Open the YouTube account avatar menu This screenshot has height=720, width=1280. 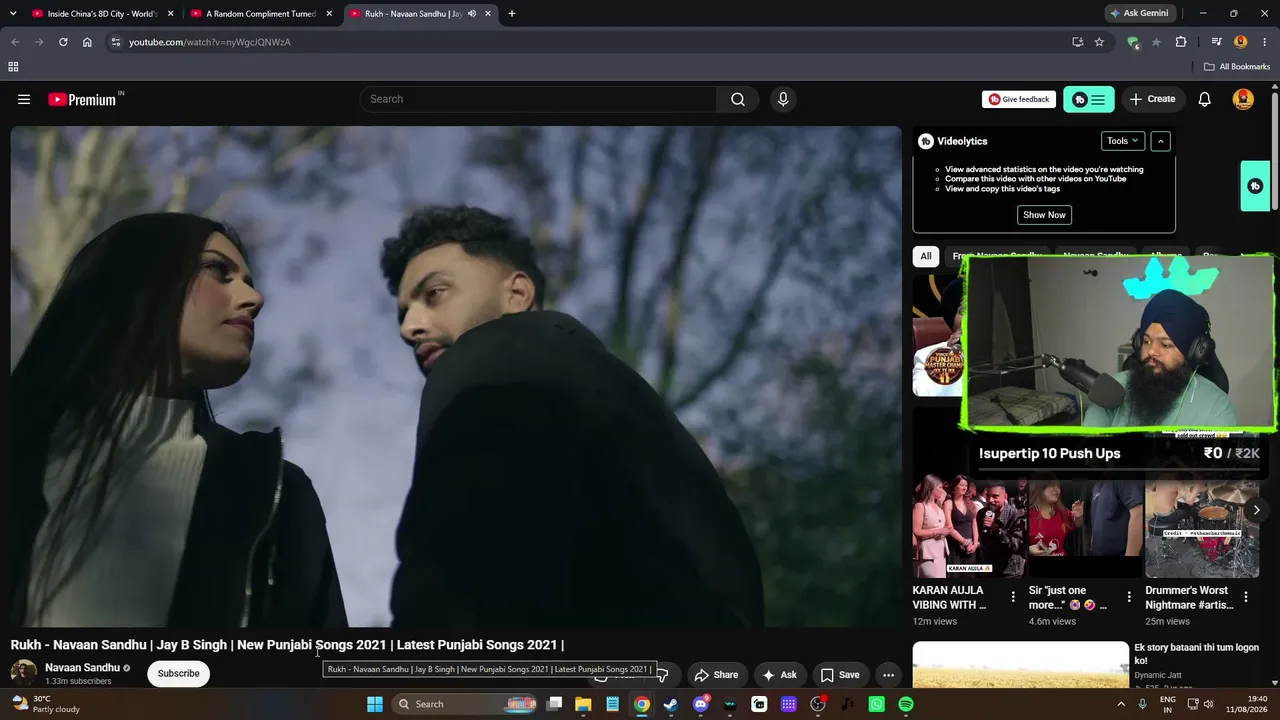1244,99
